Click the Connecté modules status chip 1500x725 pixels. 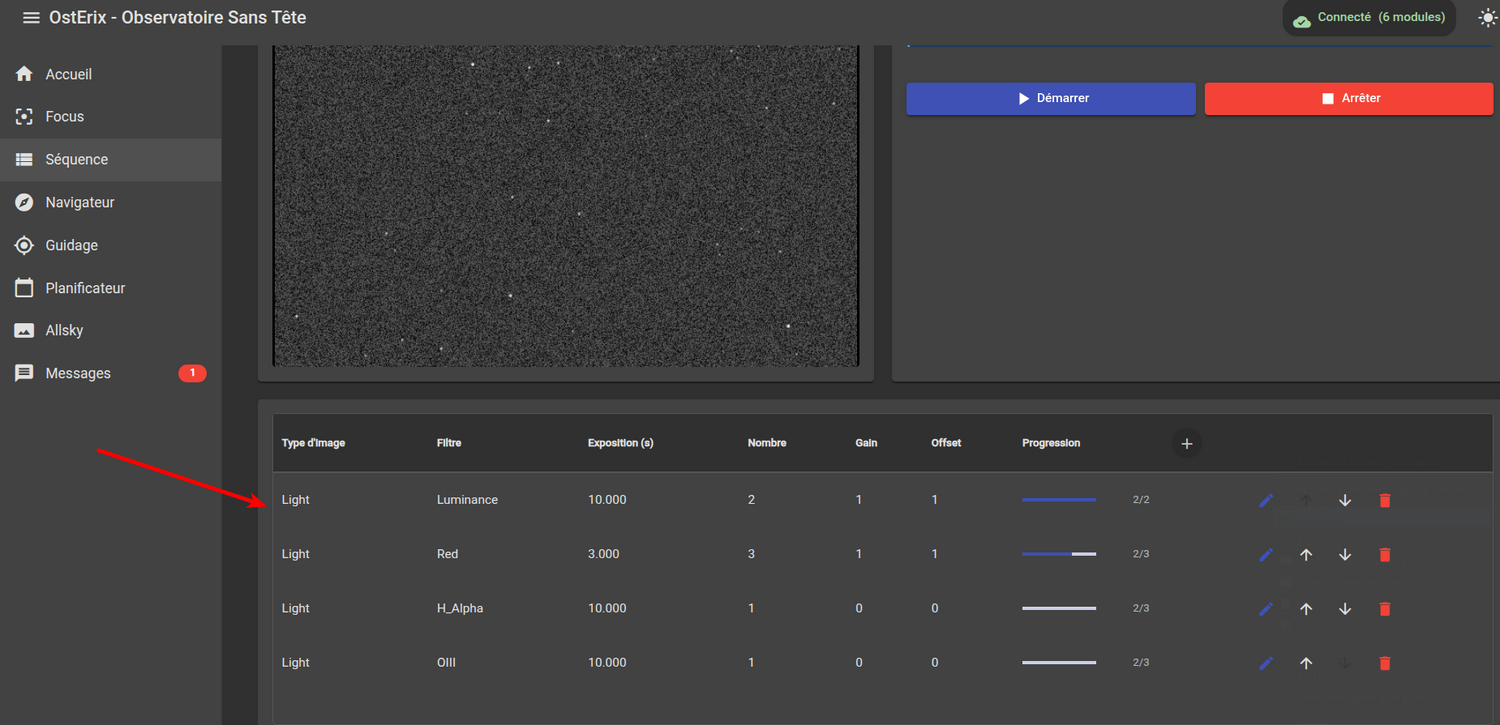(x=1369, y=18)
